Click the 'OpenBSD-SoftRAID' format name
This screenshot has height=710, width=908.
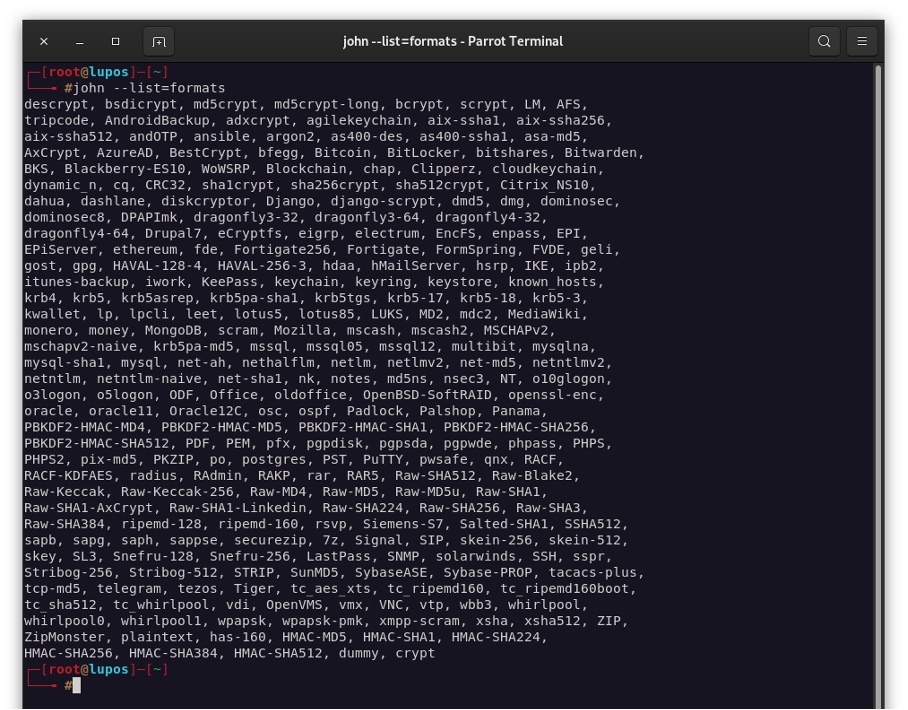tap(427, 395)
